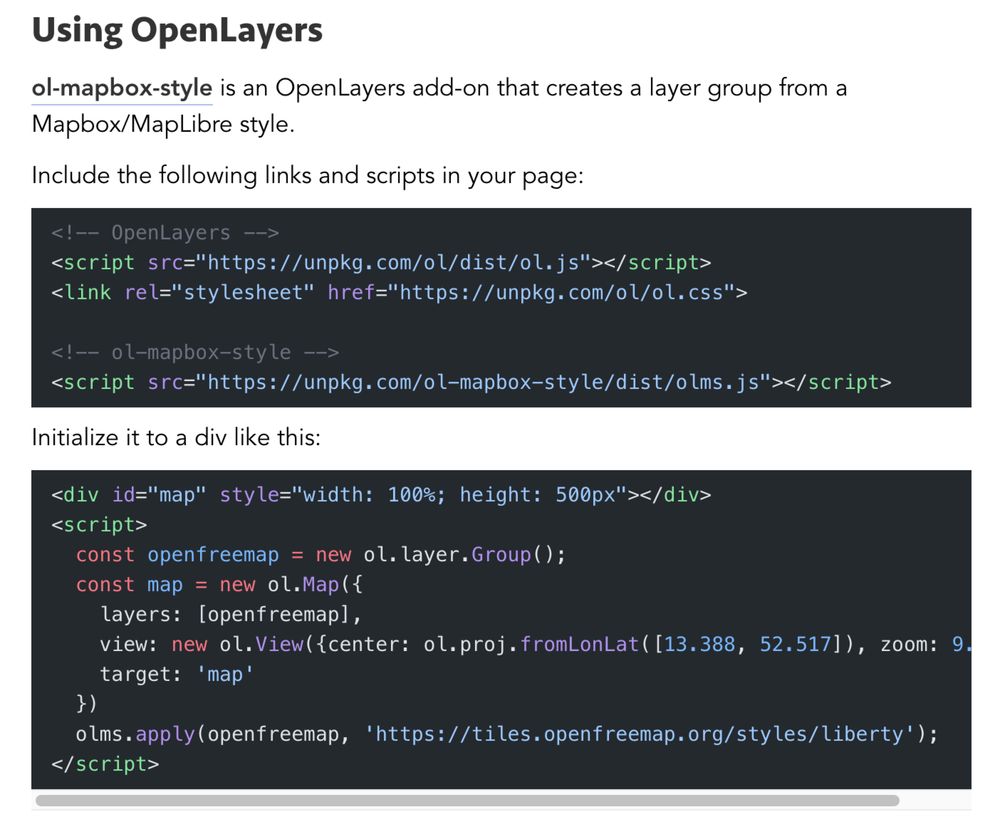
Task: Click the "Mapbox/MapLibre style." paragraph text
Action: [163, 124]
